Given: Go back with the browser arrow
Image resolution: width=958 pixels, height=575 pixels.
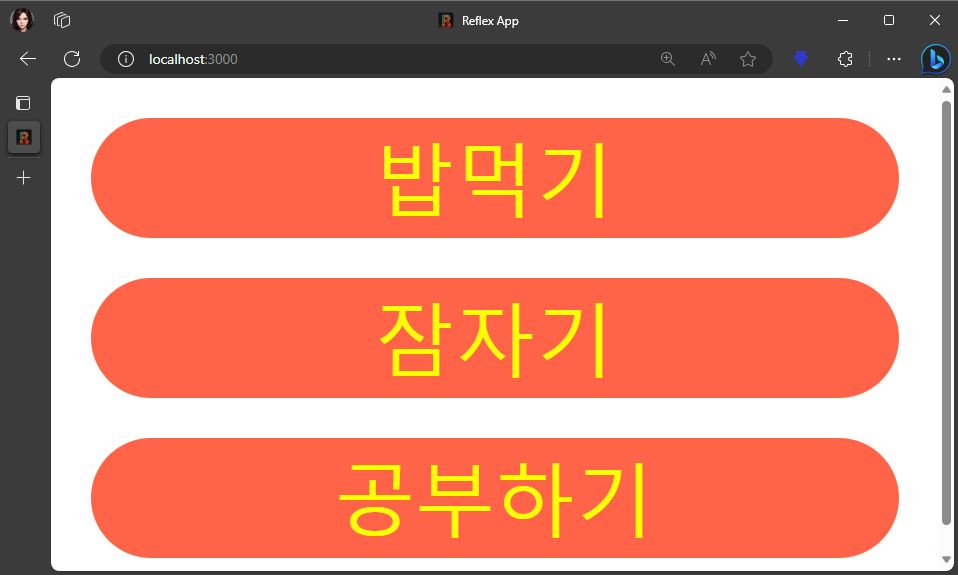Looking at the screenshot, I should click(28, 59).
